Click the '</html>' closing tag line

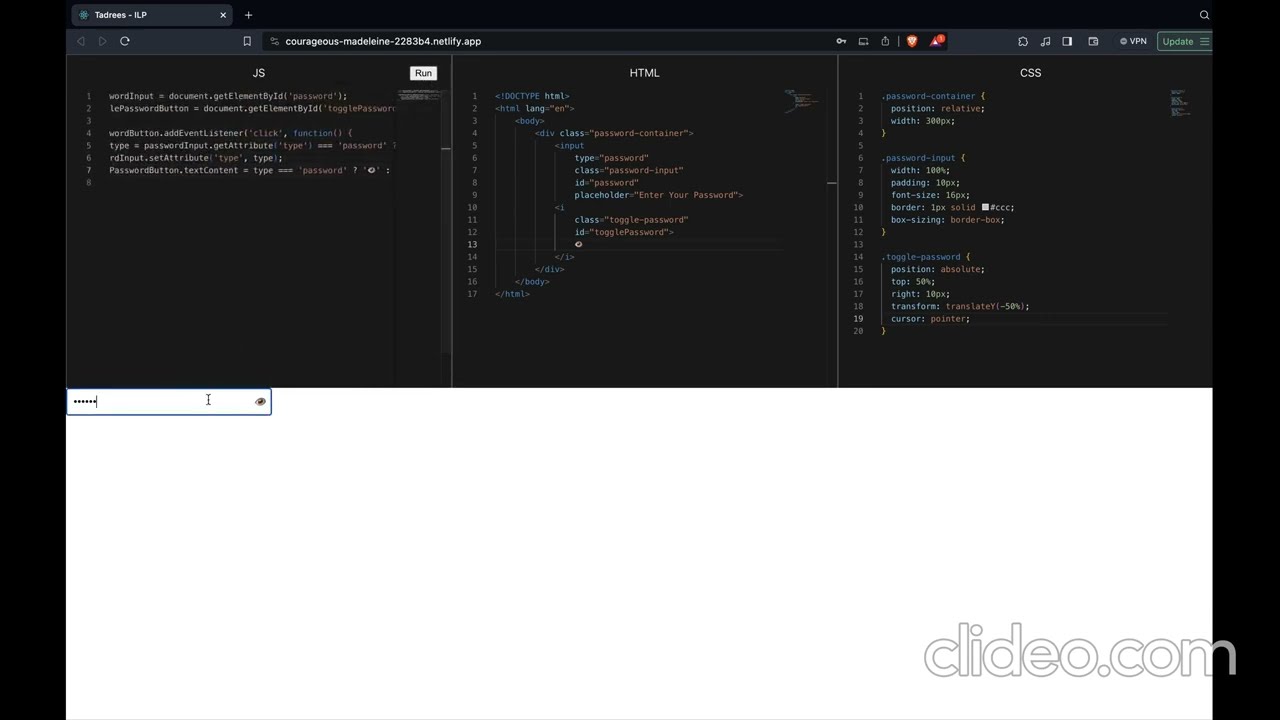click(x=512, y=294)
